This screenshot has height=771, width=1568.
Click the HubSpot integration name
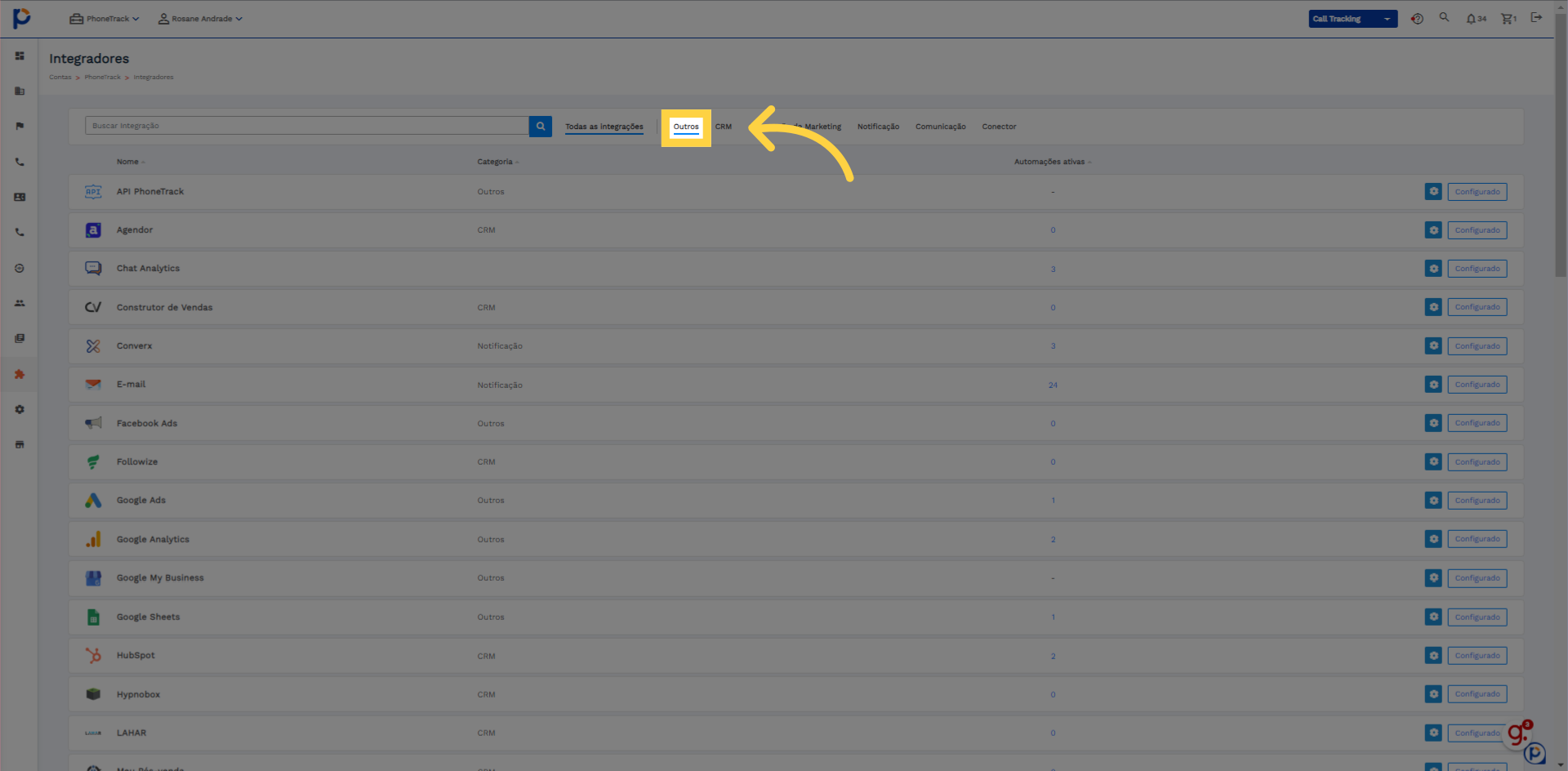click(x=136, y=655)
